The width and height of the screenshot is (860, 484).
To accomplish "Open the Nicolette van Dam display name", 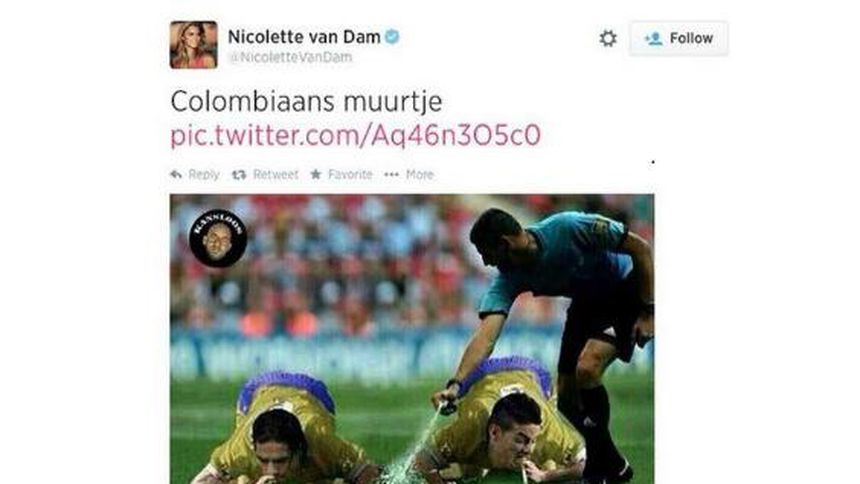I will click(304, 37).
